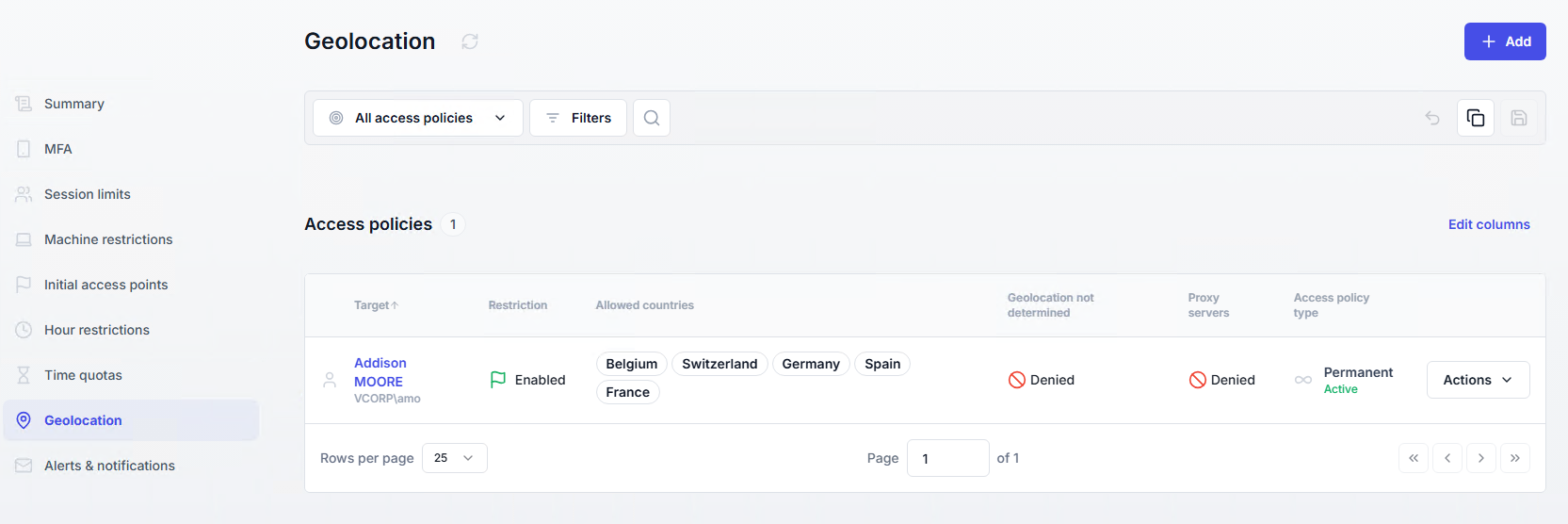This screenshot has height=524, width=1568.
Task: Open the MFA section in sidebar
Action: (58, 149)
